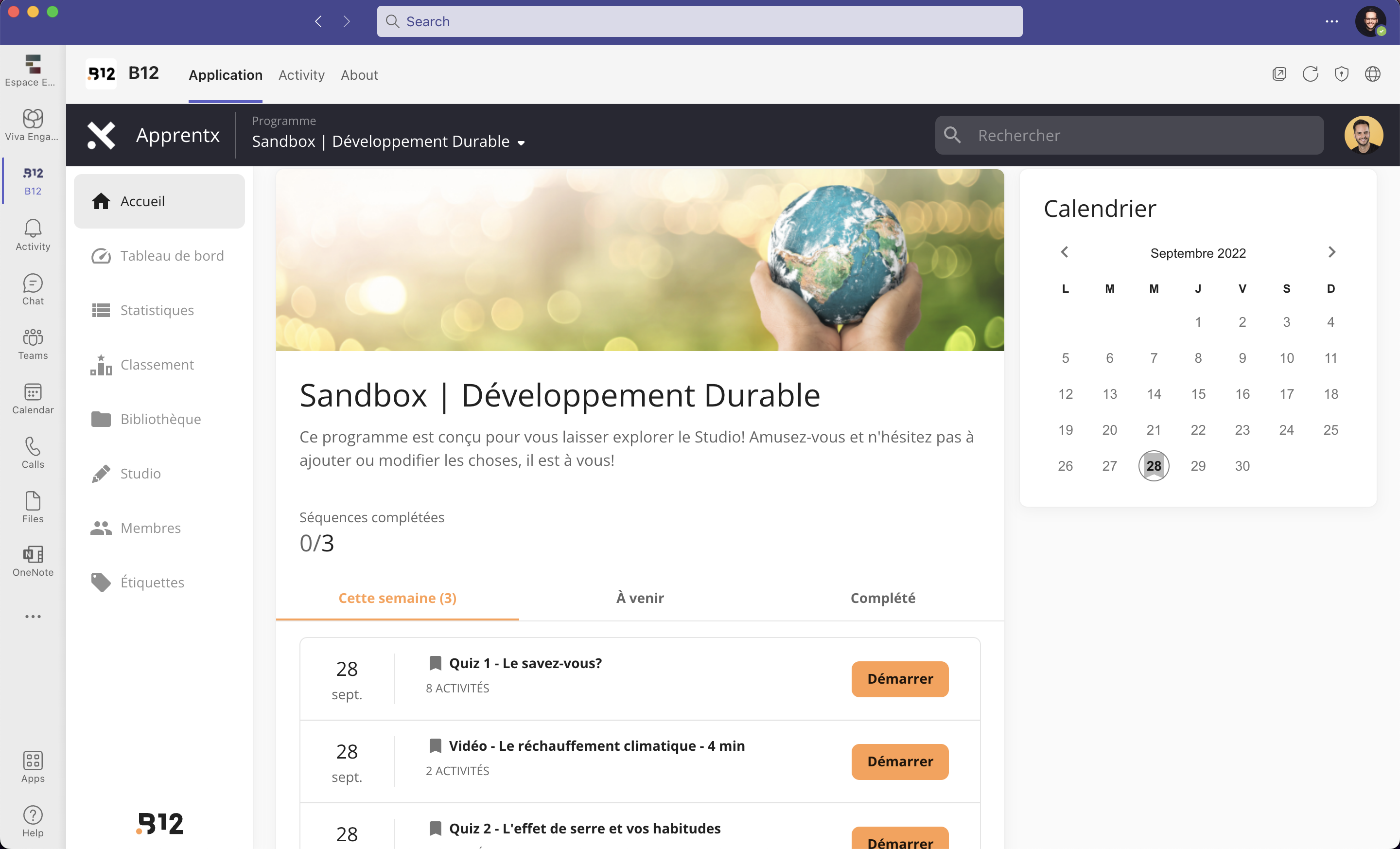Viewport: 1400px width, 849px height.
Task: Pop out the B12 app window
Action: (x=1279, y=74)
